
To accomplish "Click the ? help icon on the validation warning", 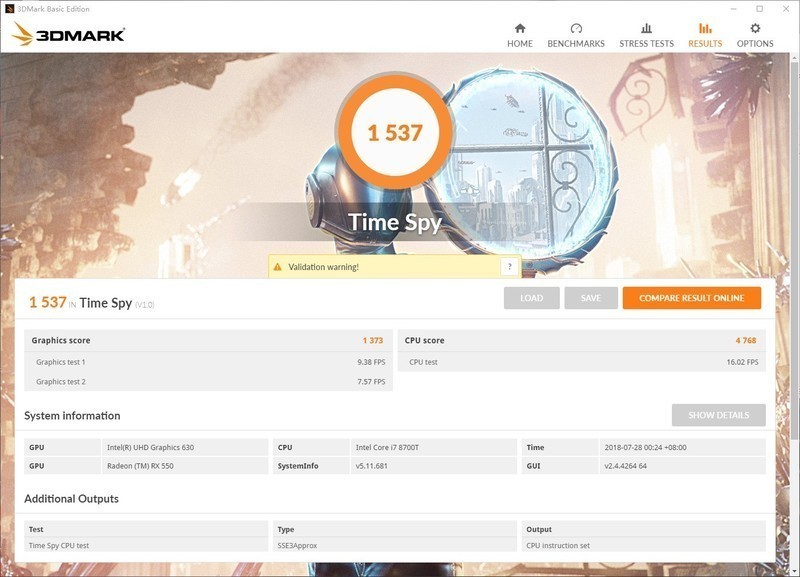I will [x=509, y=264].
